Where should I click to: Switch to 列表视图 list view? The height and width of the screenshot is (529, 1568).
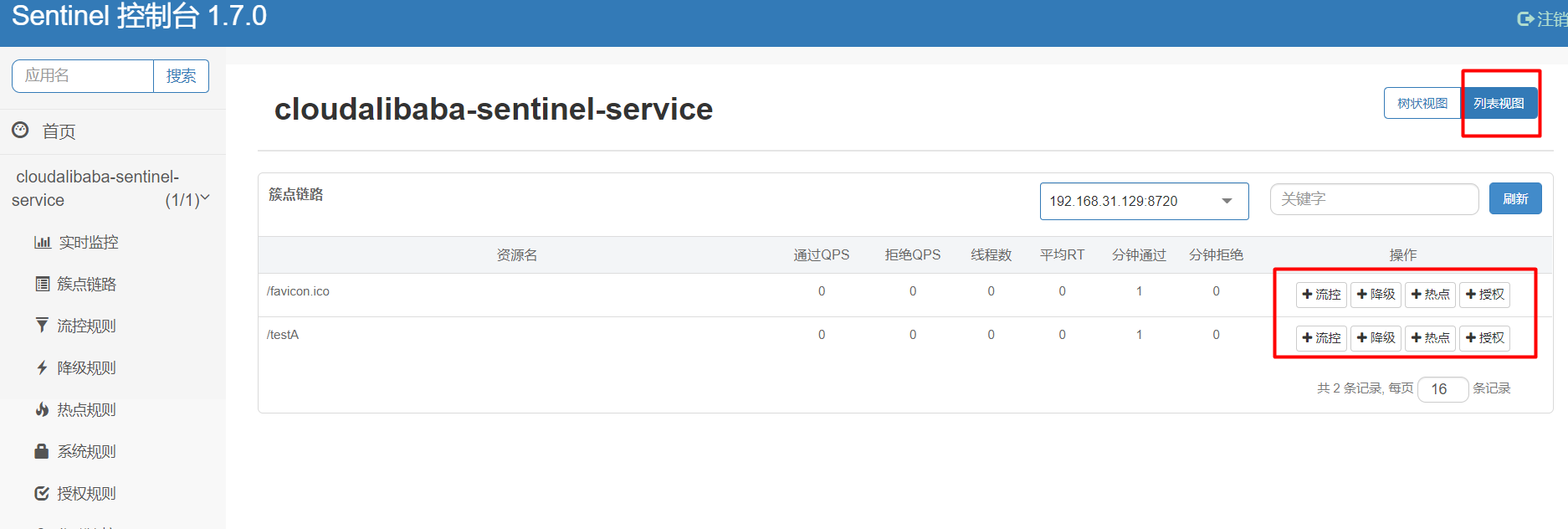1499,103
